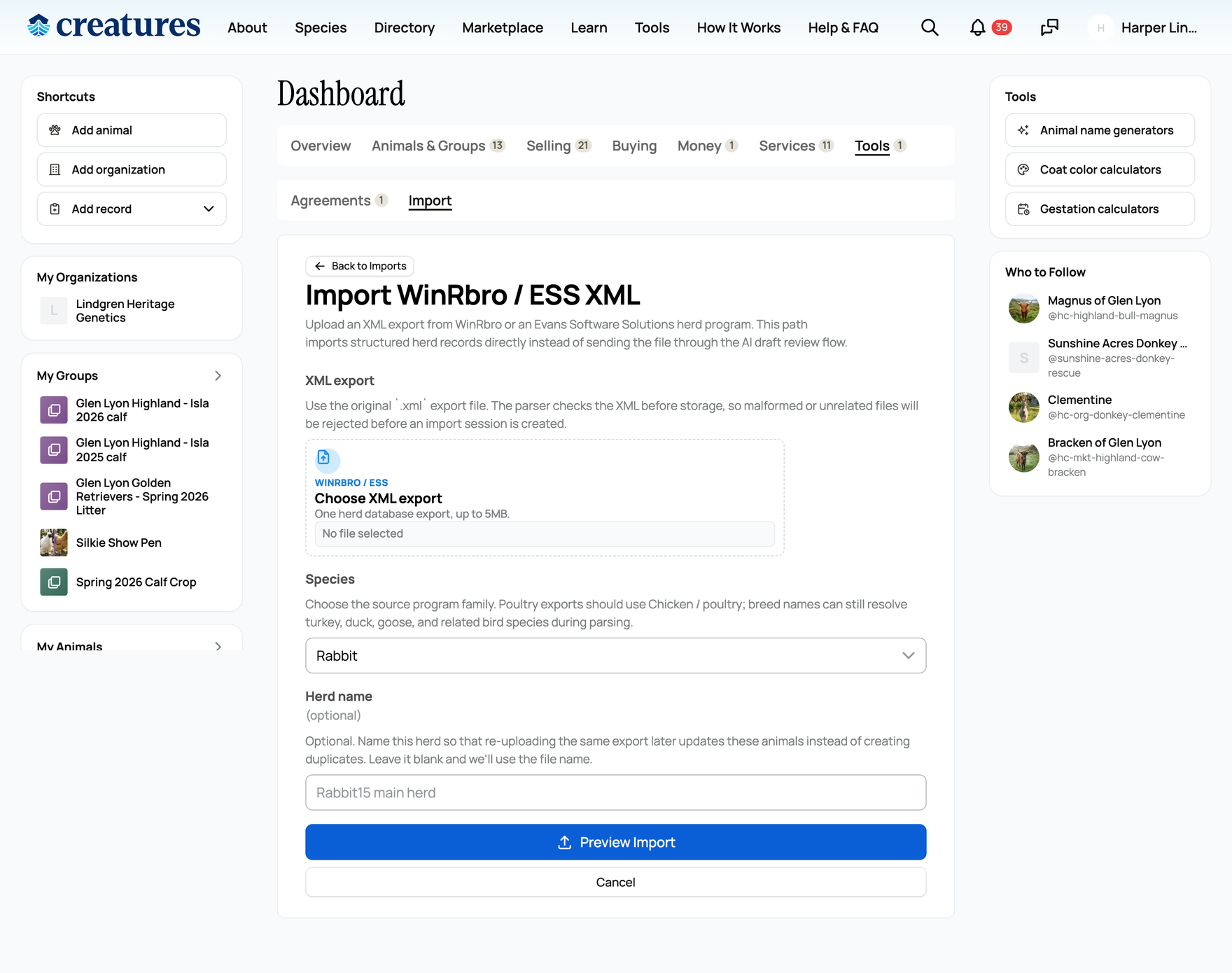Open Help & FAQ page
Screen dimensions: 1232x973
tap(843, 28)
